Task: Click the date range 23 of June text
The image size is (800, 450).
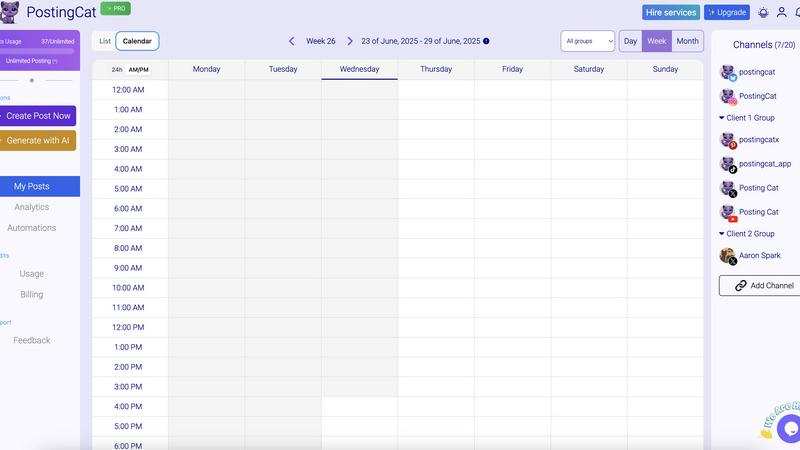Action: click(420, 41)
